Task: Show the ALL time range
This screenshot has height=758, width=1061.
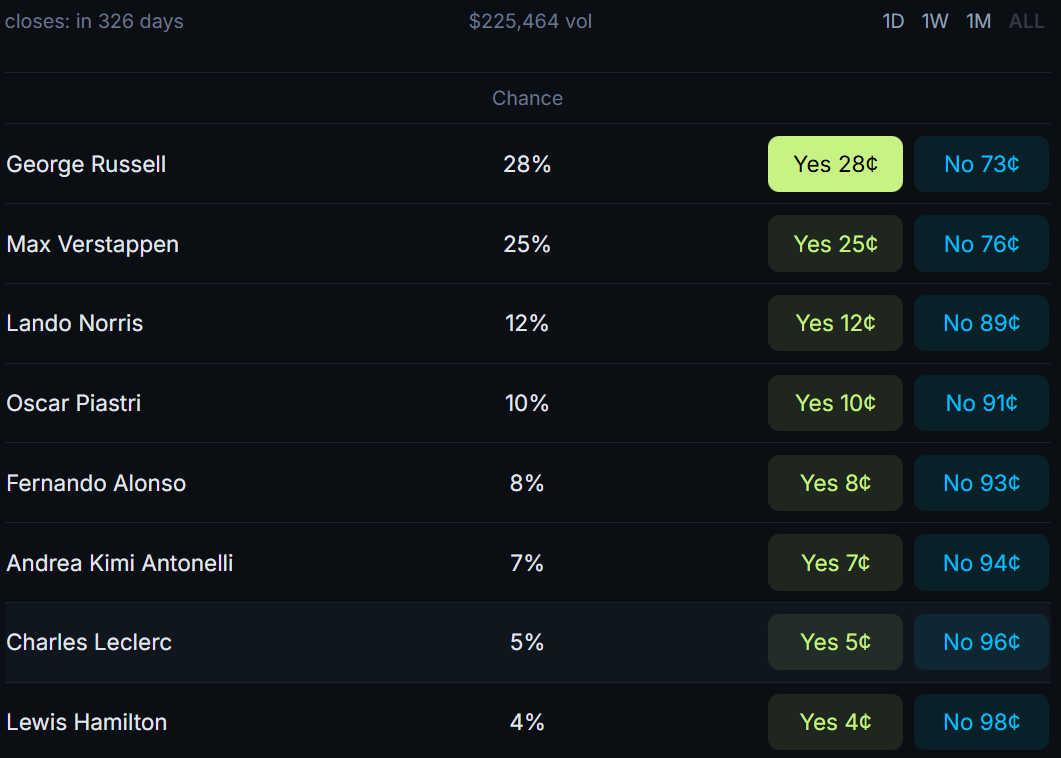Action: coord(1026,21)
